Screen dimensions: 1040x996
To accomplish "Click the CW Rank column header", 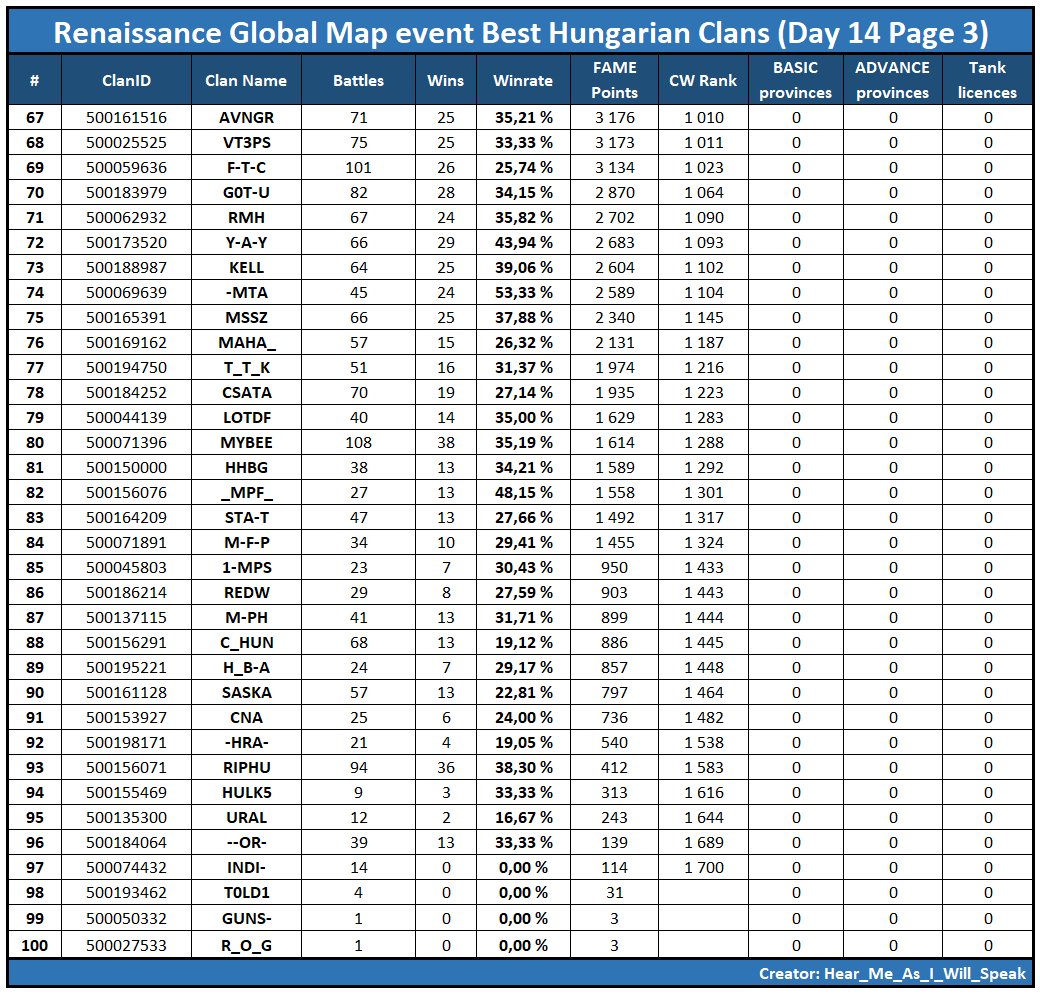I will point(703,80).
